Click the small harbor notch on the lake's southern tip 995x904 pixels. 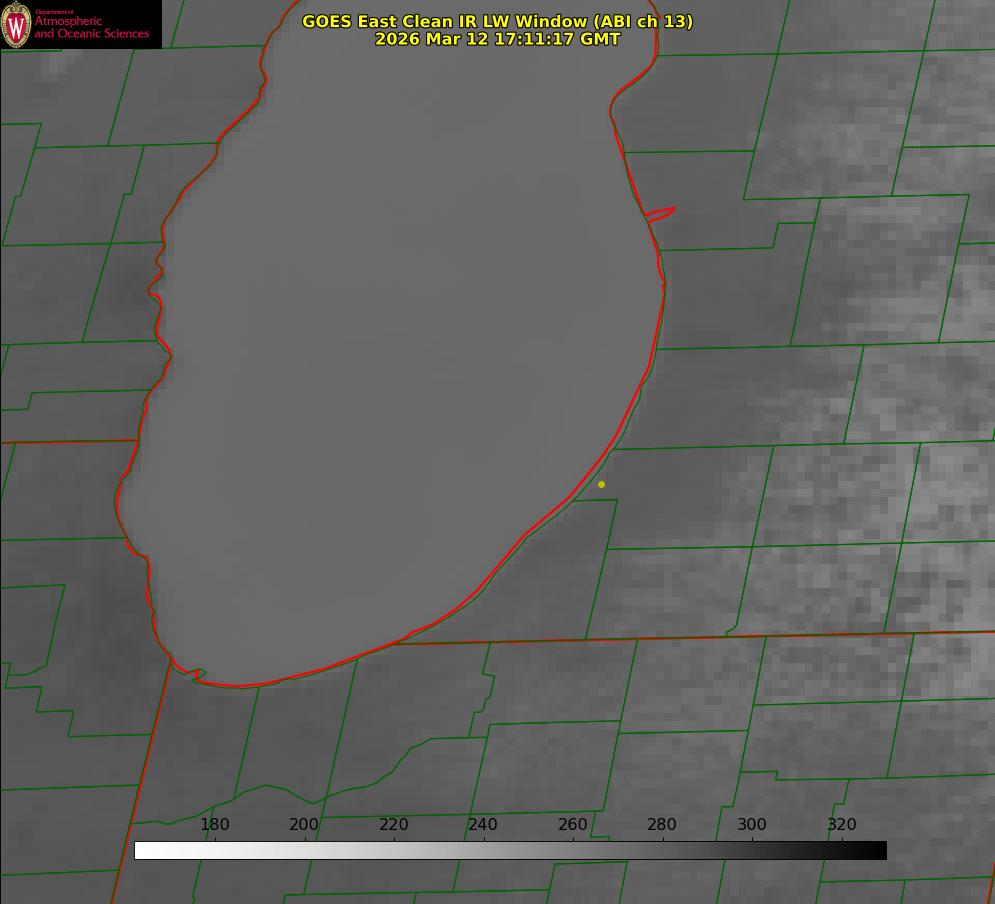[198, 675]
